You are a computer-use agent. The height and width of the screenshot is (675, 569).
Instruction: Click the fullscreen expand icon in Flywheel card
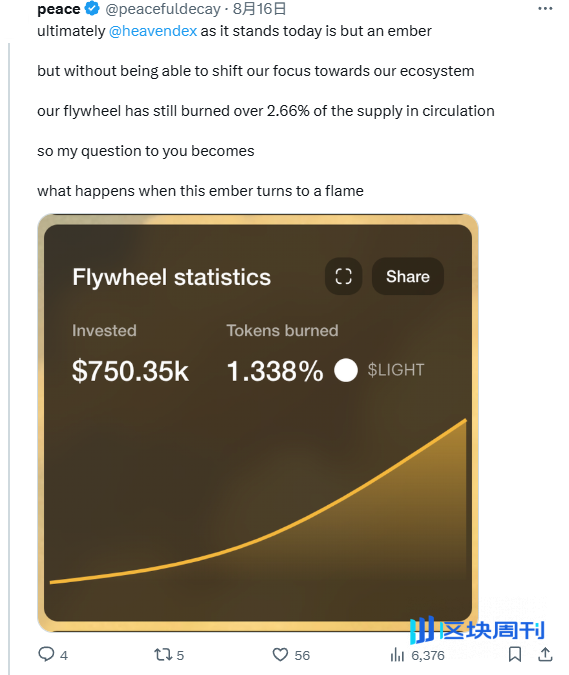click(343, 276)
